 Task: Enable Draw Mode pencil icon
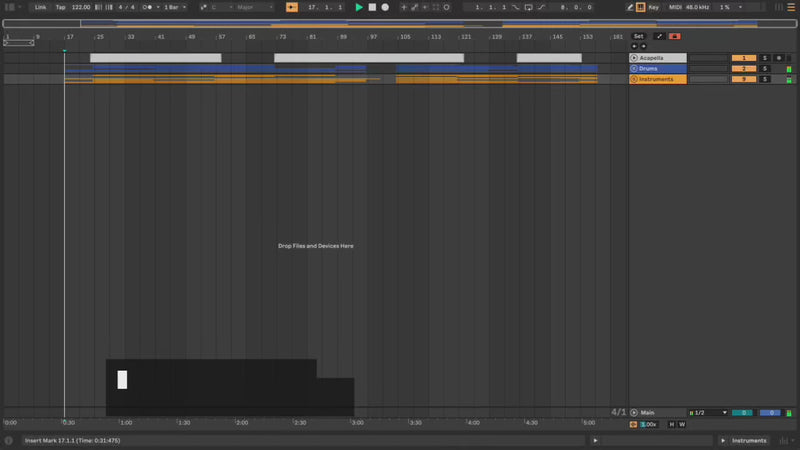pyautogui.click(x=630, y=7)
